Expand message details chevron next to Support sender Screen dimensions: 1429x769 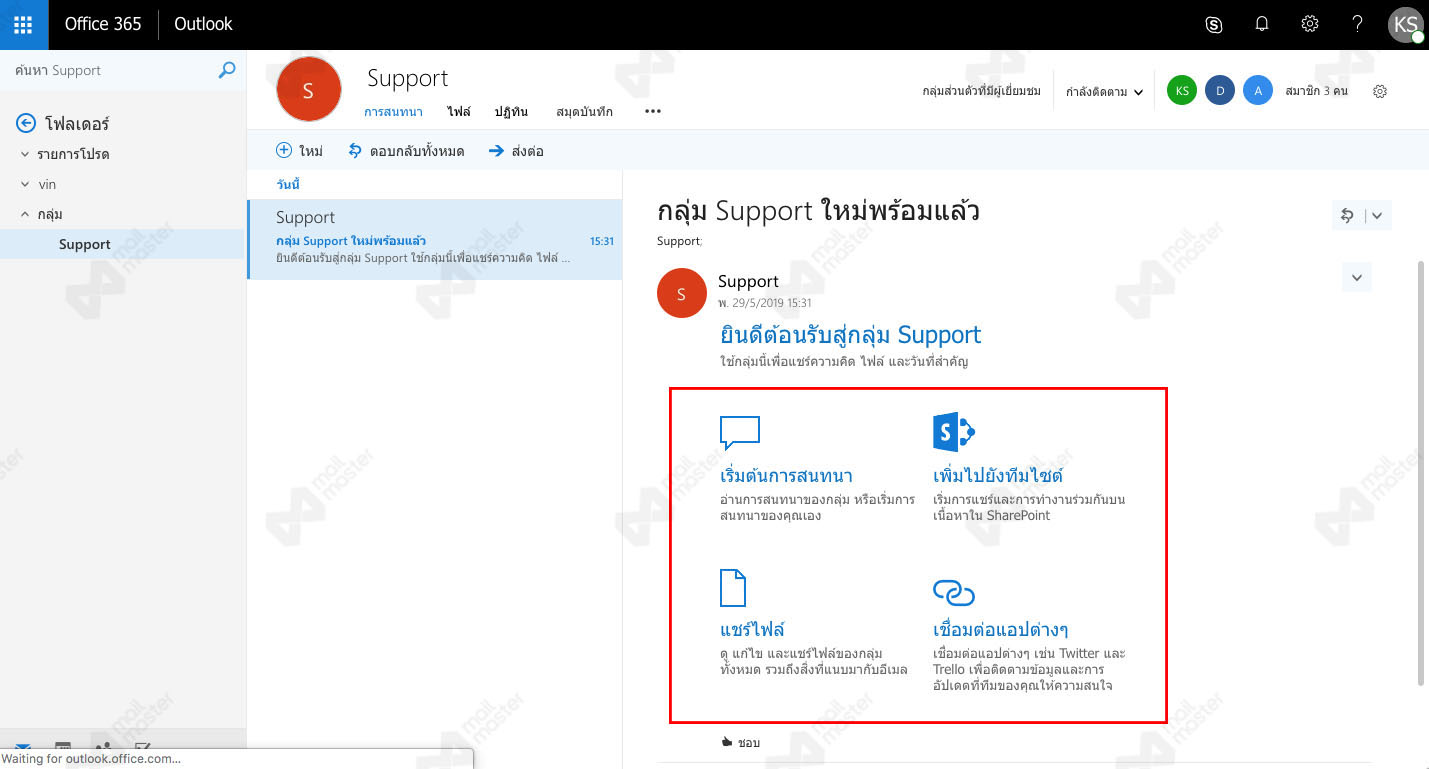point(1357,277)
